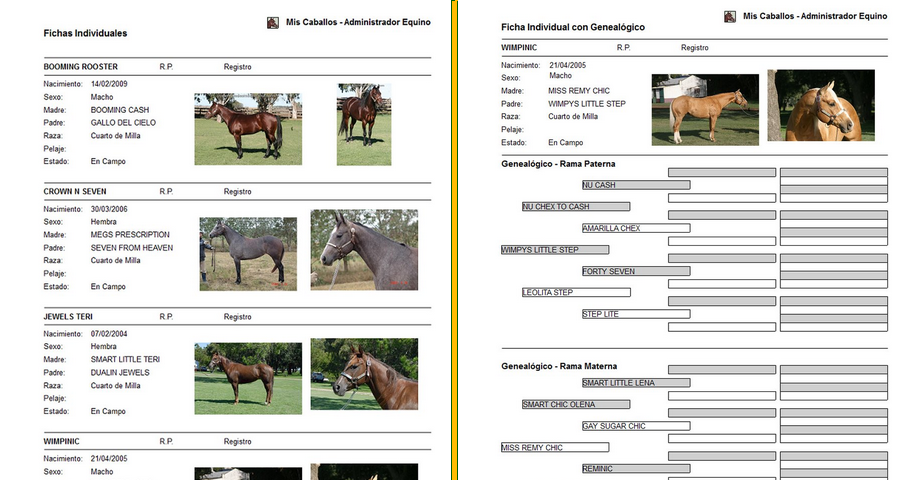900x480 pixels.
Task: Select the AMARILLA CHEX pedigree box
Action: pyautogui.click(x=636, y=228)
